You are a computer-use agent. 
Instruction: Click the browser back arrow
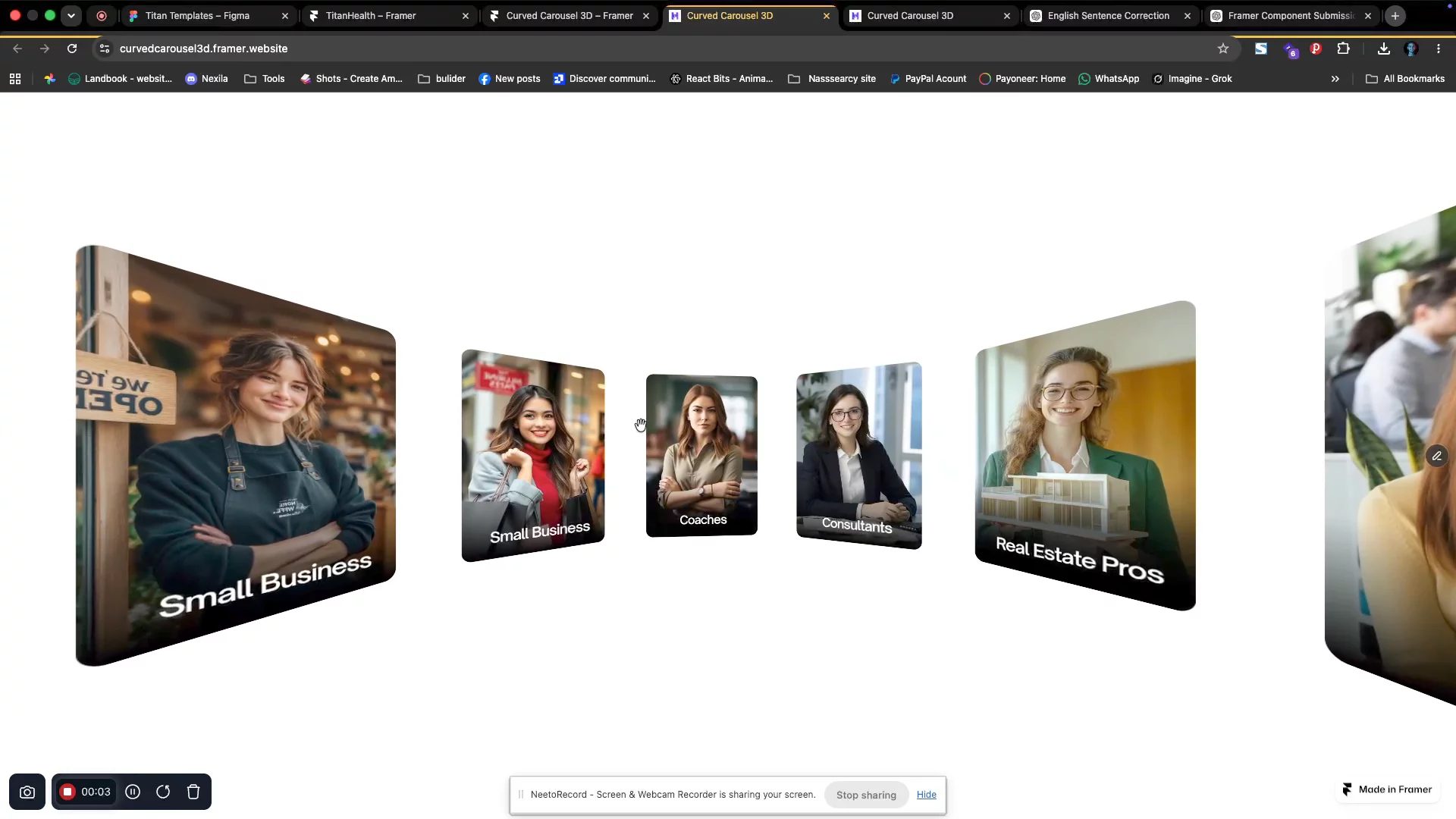point(17,49)
